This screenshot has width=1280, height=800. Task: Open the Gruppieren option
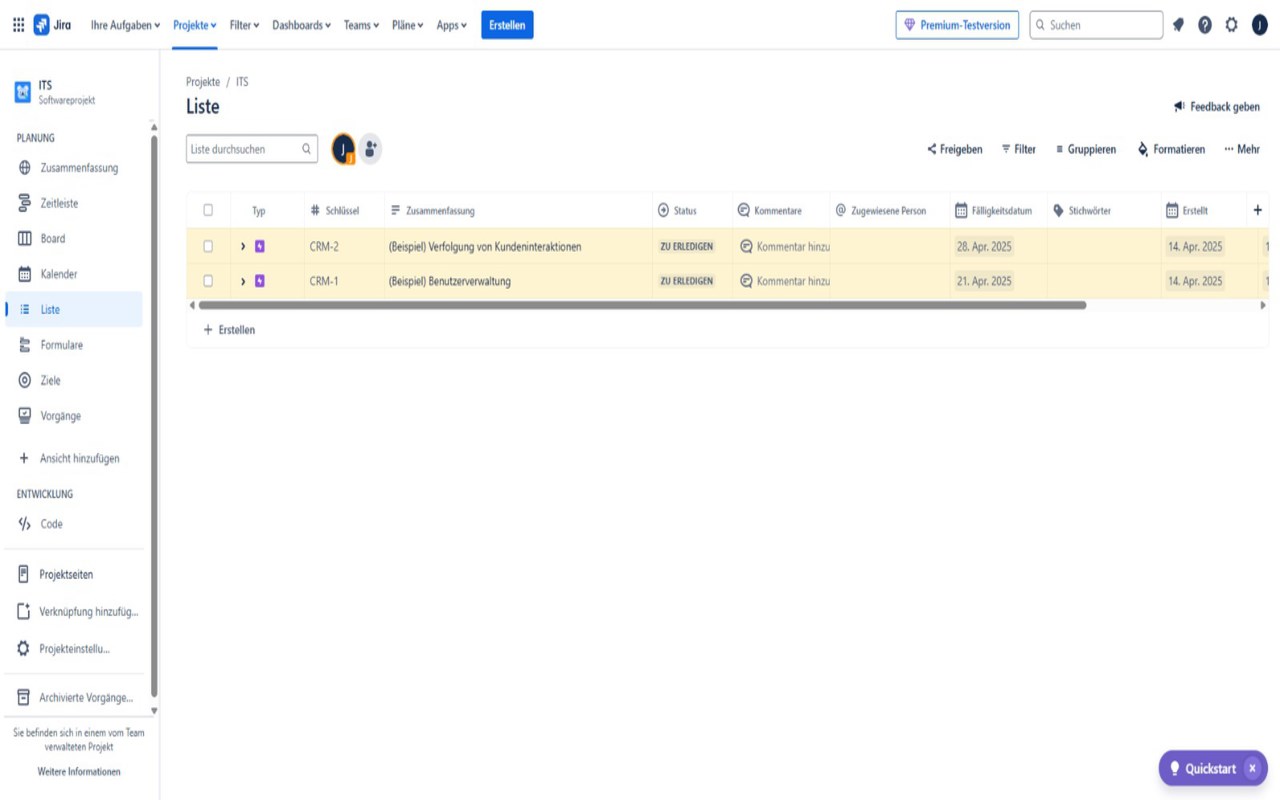click(x=1085, y=149)
